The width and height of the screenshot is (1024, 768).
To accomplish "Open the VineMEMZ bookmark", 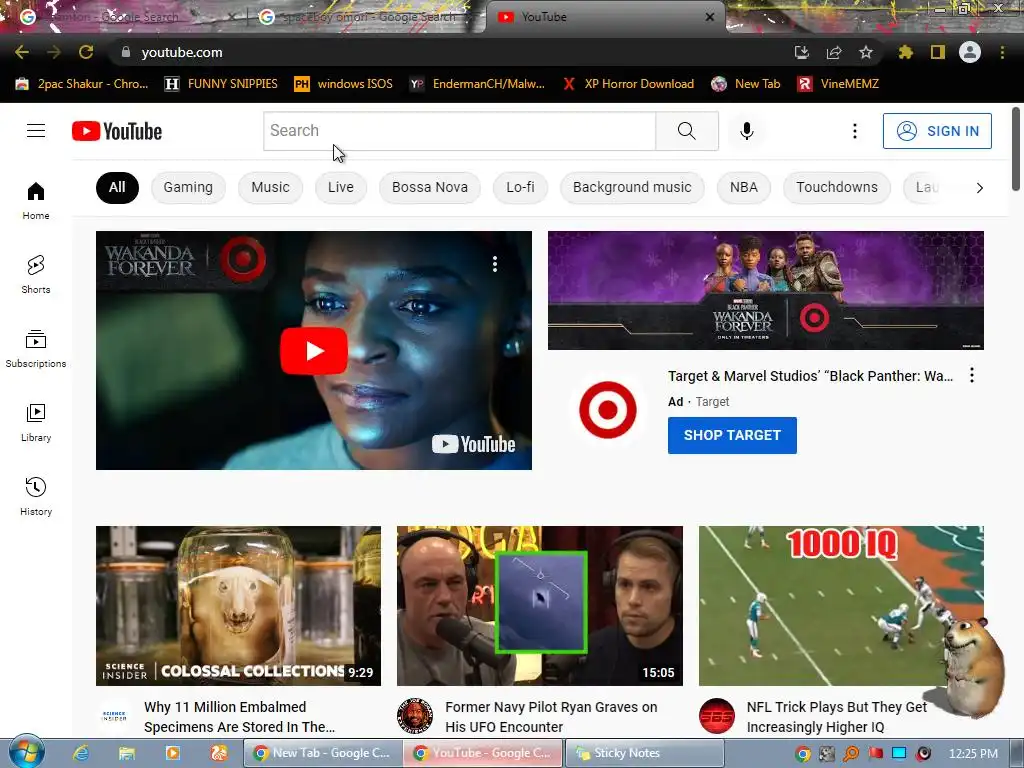I will [839, 84].
